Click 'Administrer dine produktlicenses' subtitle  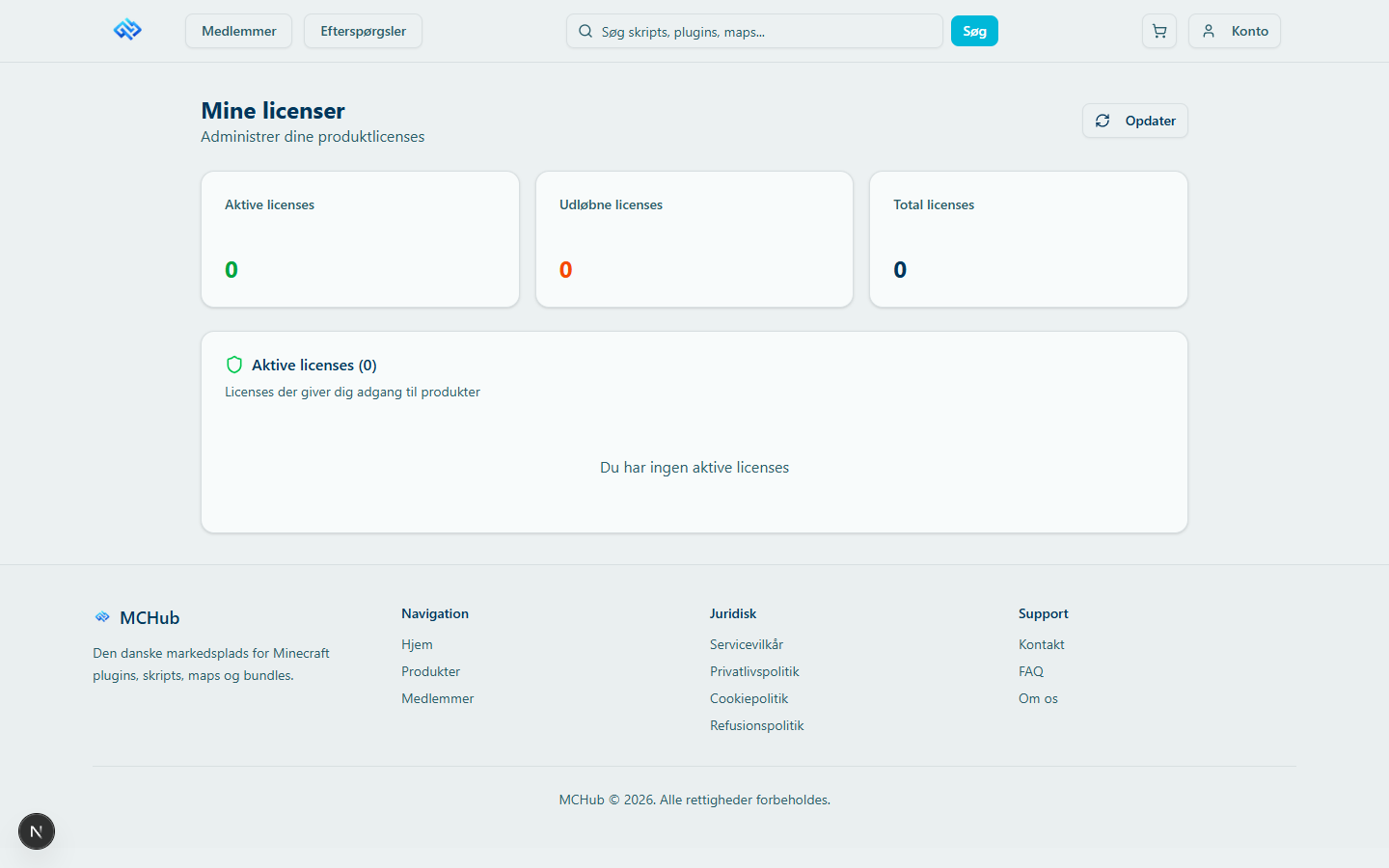313,136
